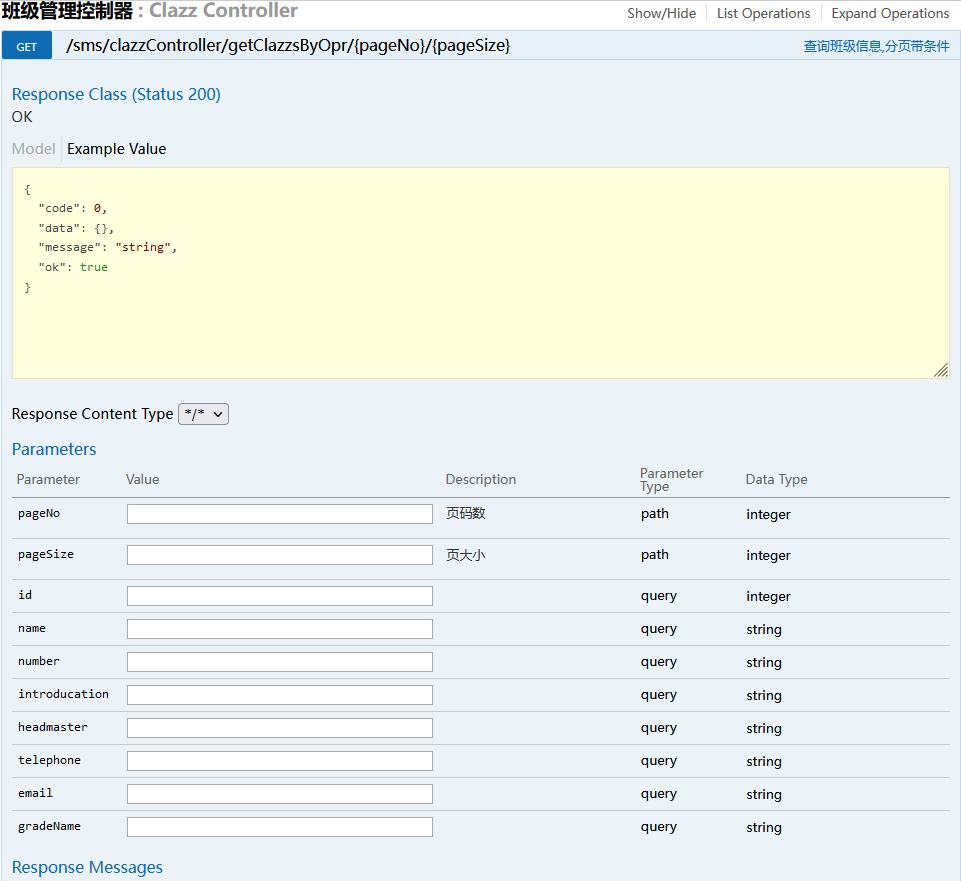The width and height of the screenshot is (961, 881).
Task: Click the yellow example JSON box
Action: point(480,273)
